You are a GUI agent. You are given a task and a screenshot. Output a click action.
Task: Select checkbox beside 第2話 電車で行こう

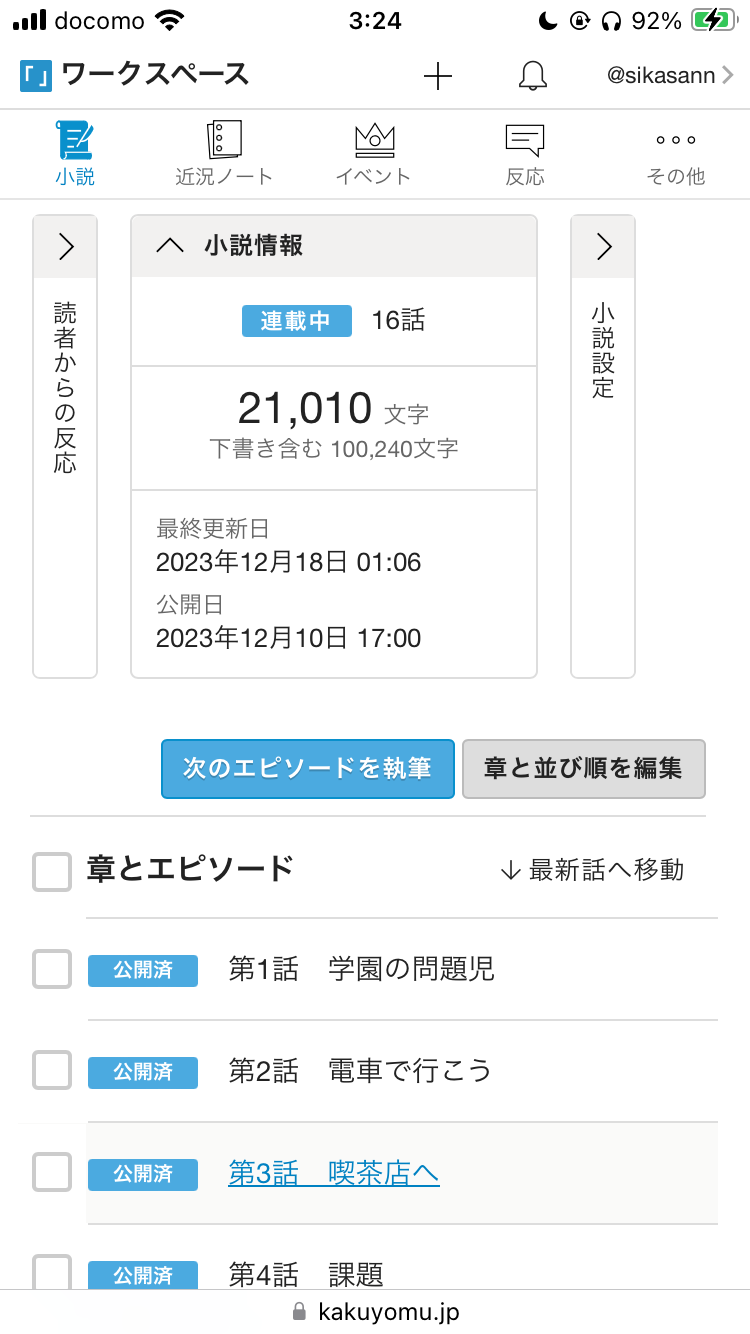pyautogui.click(x=52, y=1070)
